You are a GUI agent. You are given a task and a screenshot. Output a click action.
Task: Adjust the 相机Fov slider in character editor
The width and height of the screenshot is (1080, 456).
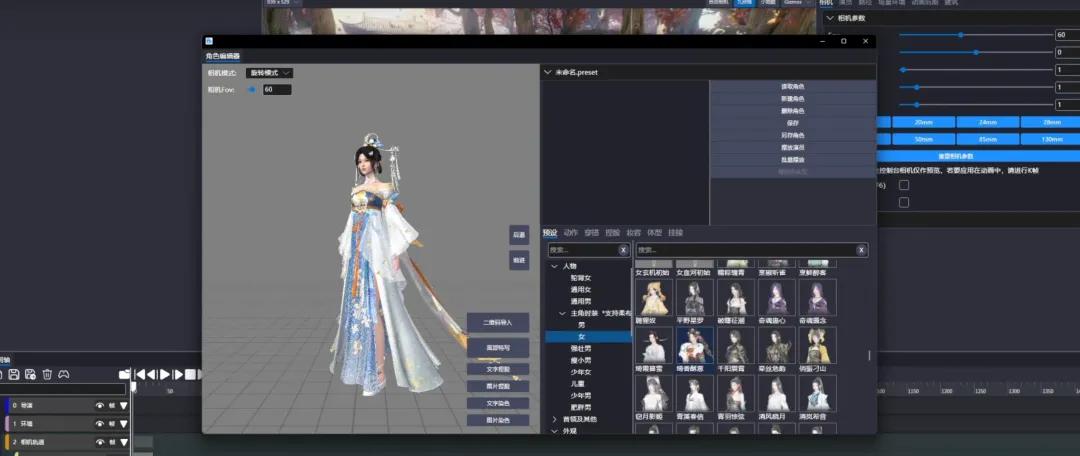(251, 90)
